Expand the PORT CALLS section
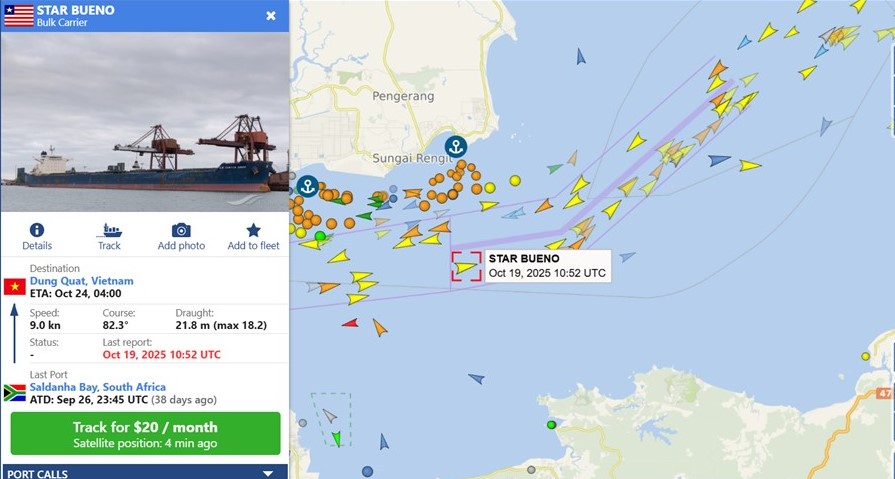This screenshot has height=479, width=895. click(x=268, y=473)
